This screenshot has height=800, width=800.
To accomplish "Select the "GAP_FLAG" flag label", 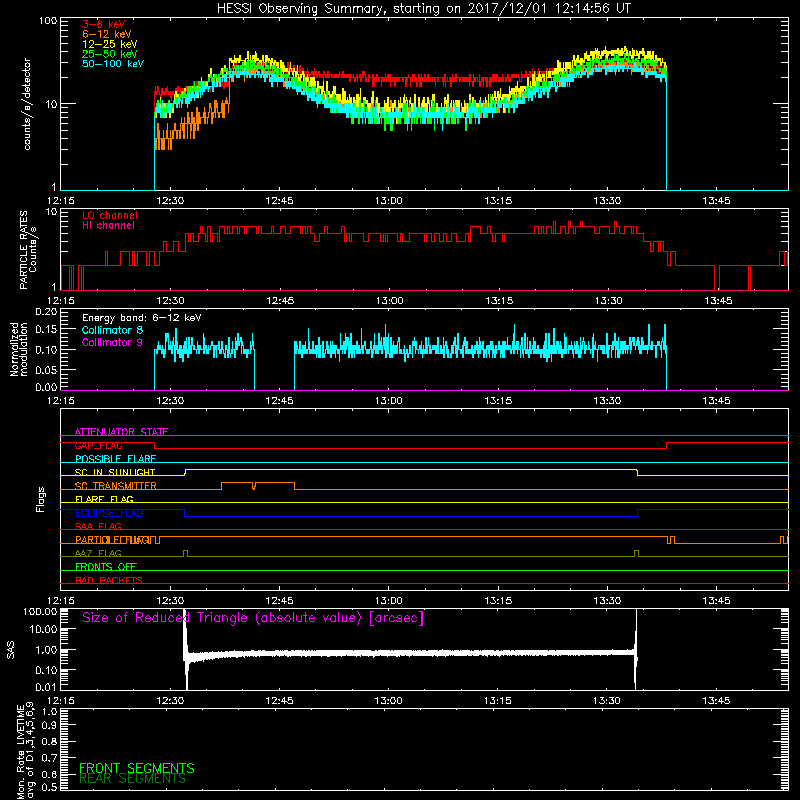I will click(98, 445).
